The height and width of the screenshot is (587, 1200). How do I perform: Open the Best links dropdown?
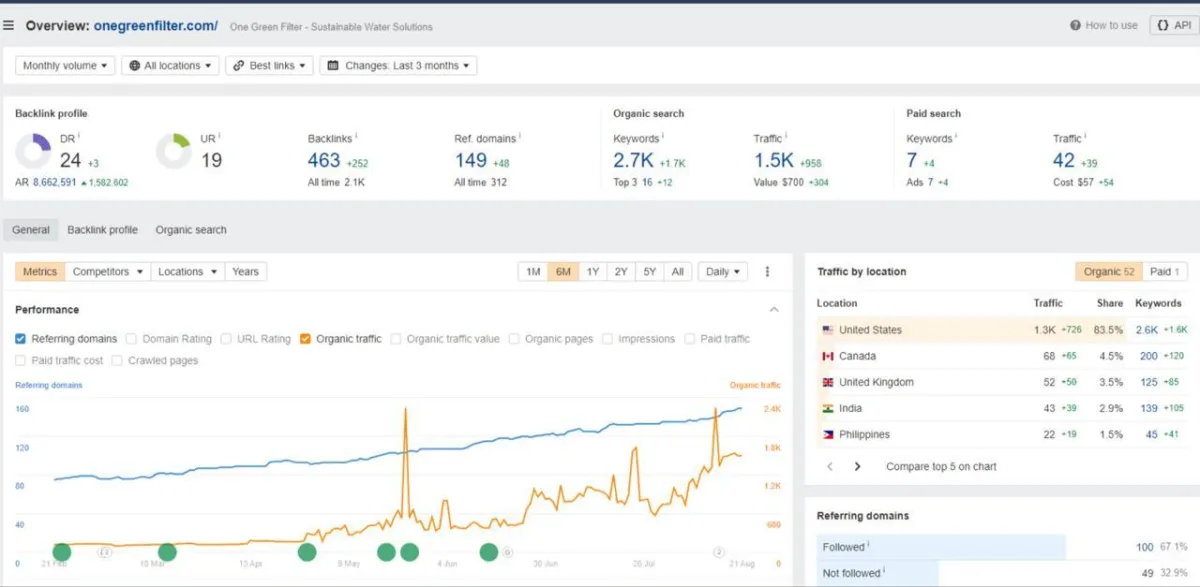coord(270,66)
